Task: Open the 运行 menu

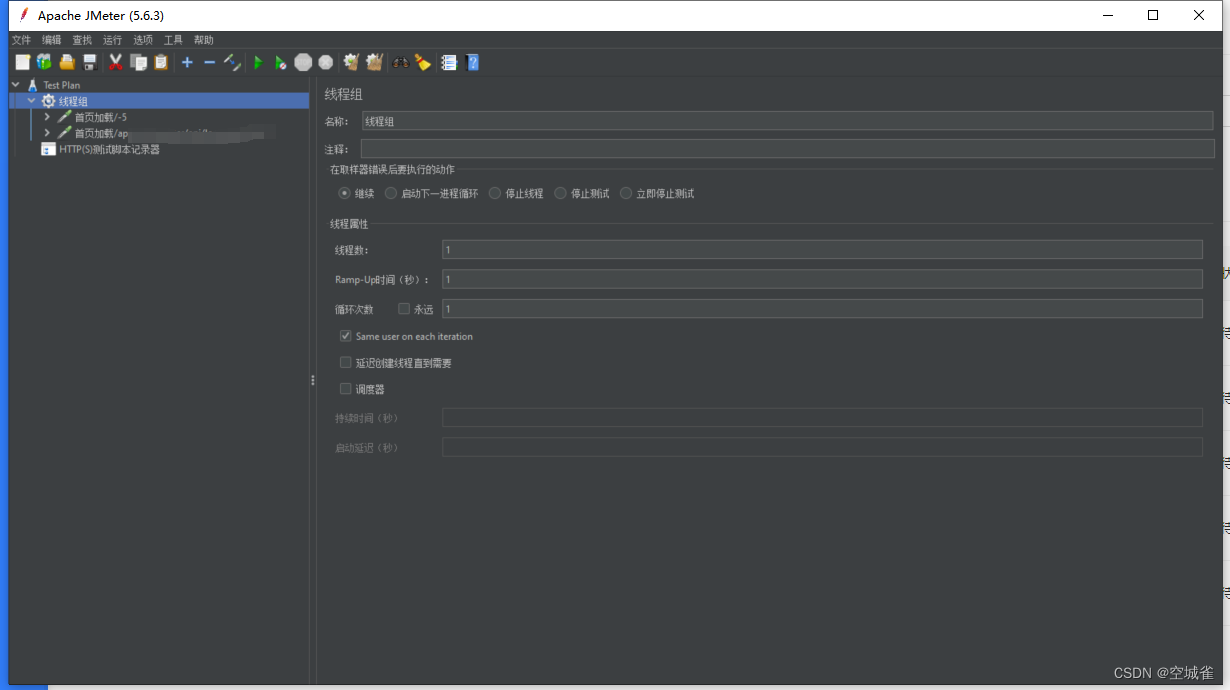Action: click(112, 40)
